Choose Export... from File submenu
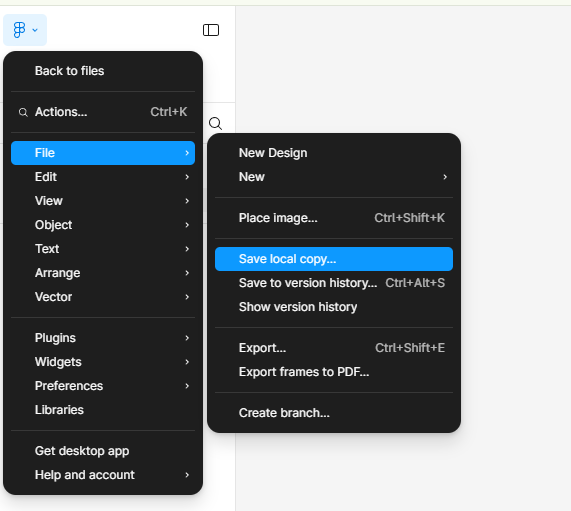571x511 pixels. click(x=334, y=348)
